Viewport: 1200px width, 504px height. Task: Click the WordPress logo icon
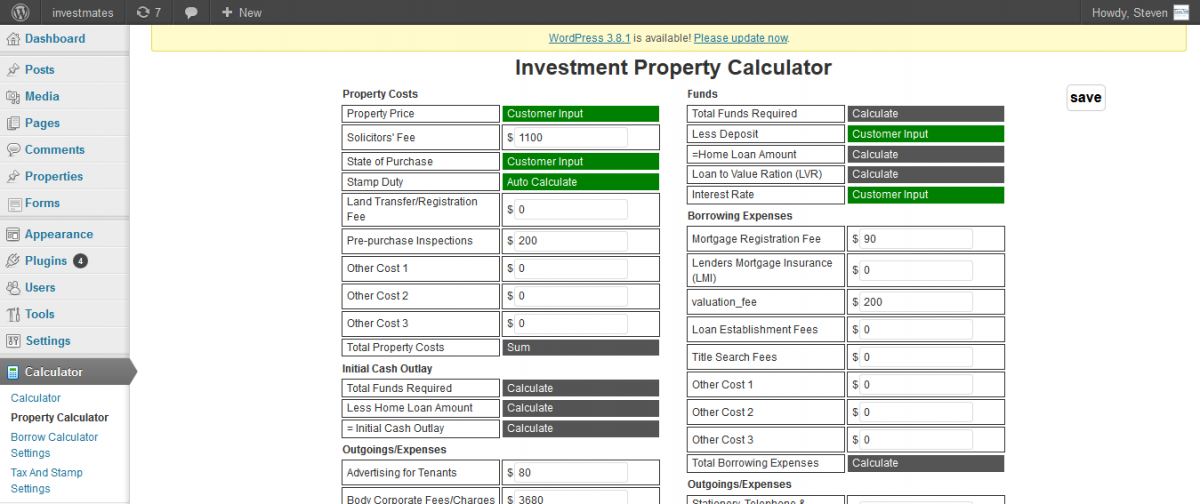21,13
